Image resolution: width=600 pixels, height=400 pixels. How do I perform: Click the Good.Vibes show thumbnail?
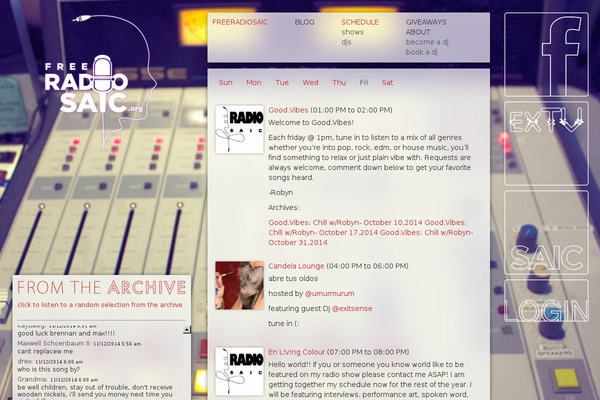coord(240,130)
